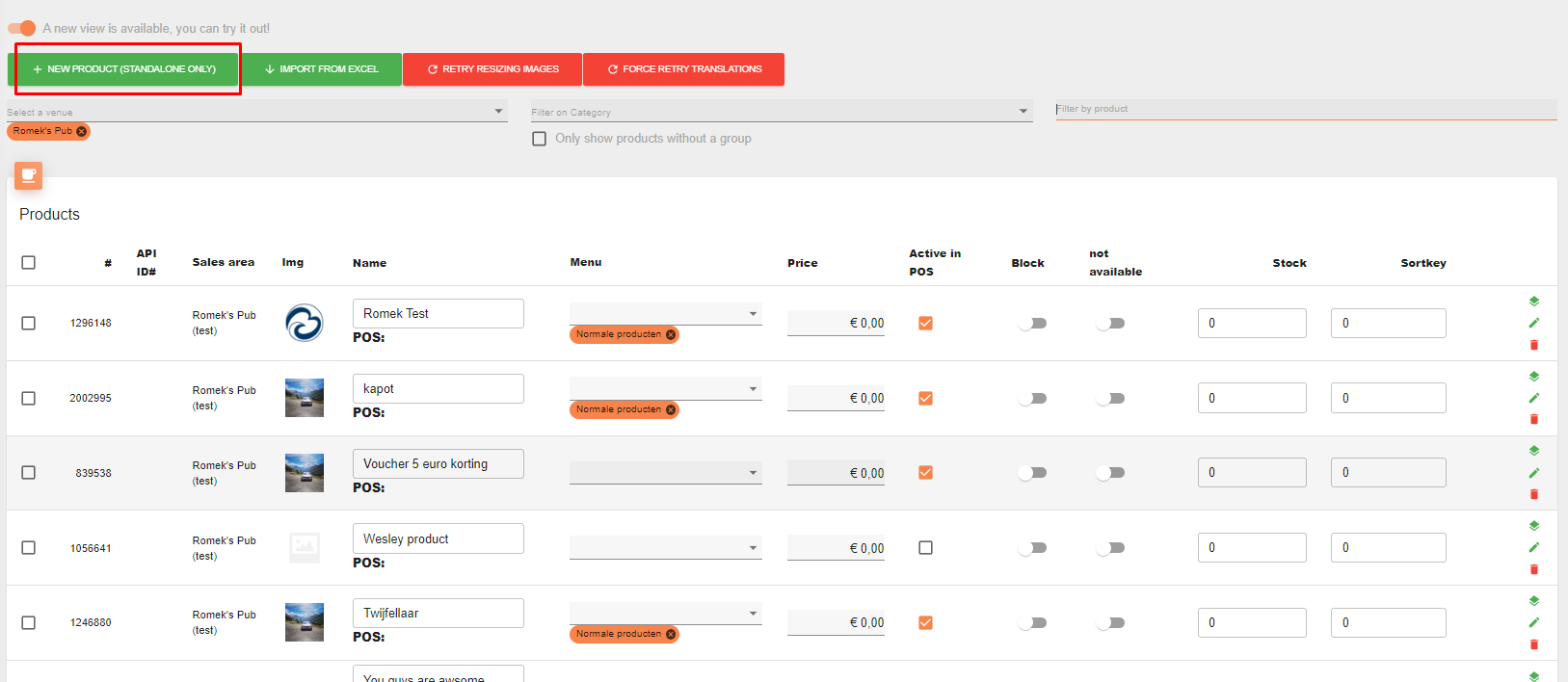Open the Menu dropdown for kapot
This screenshot has height=682, width=1568.
(x=665, y=388)
